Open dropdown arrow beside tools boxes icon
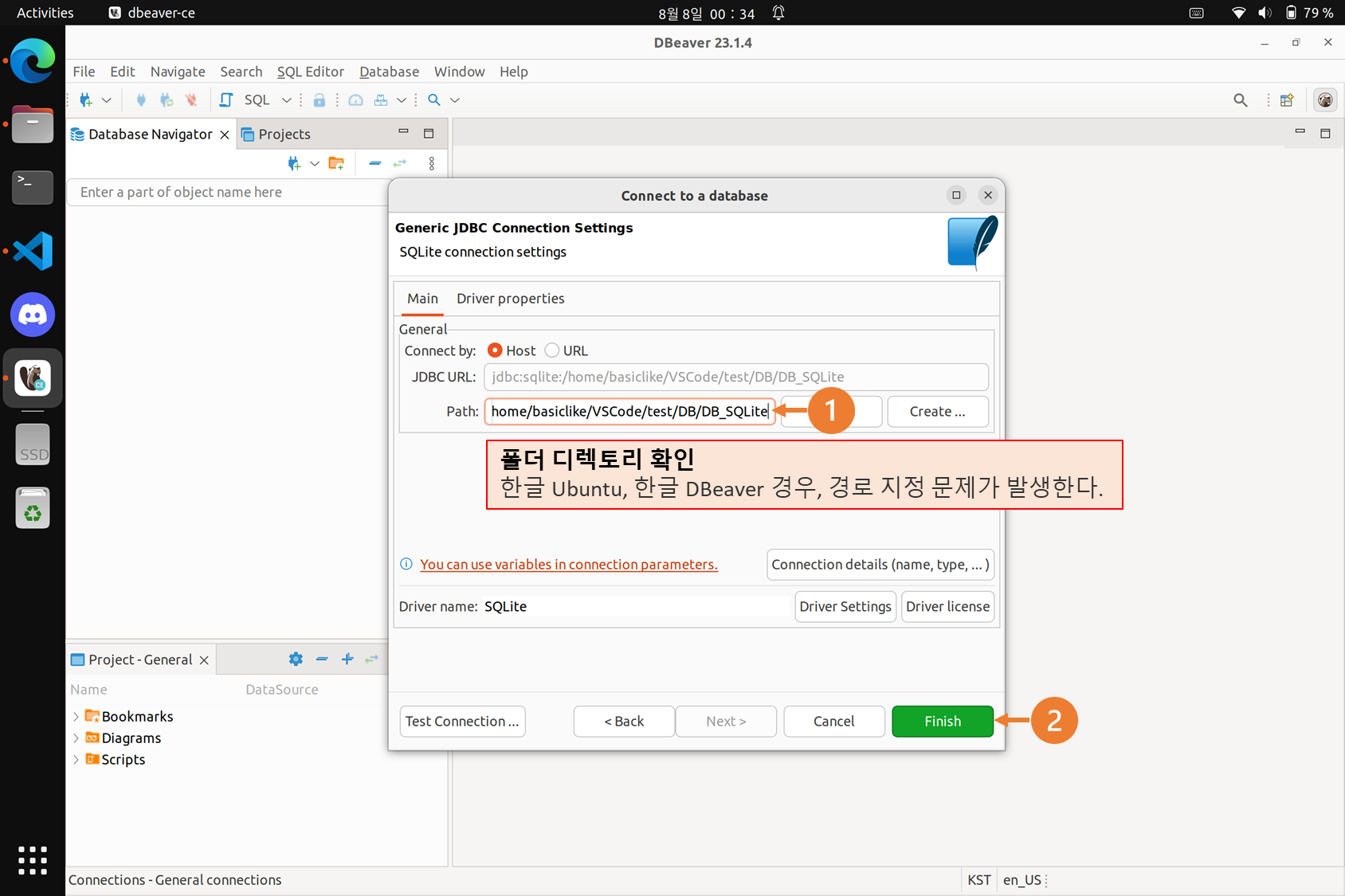 coord(402,100)
